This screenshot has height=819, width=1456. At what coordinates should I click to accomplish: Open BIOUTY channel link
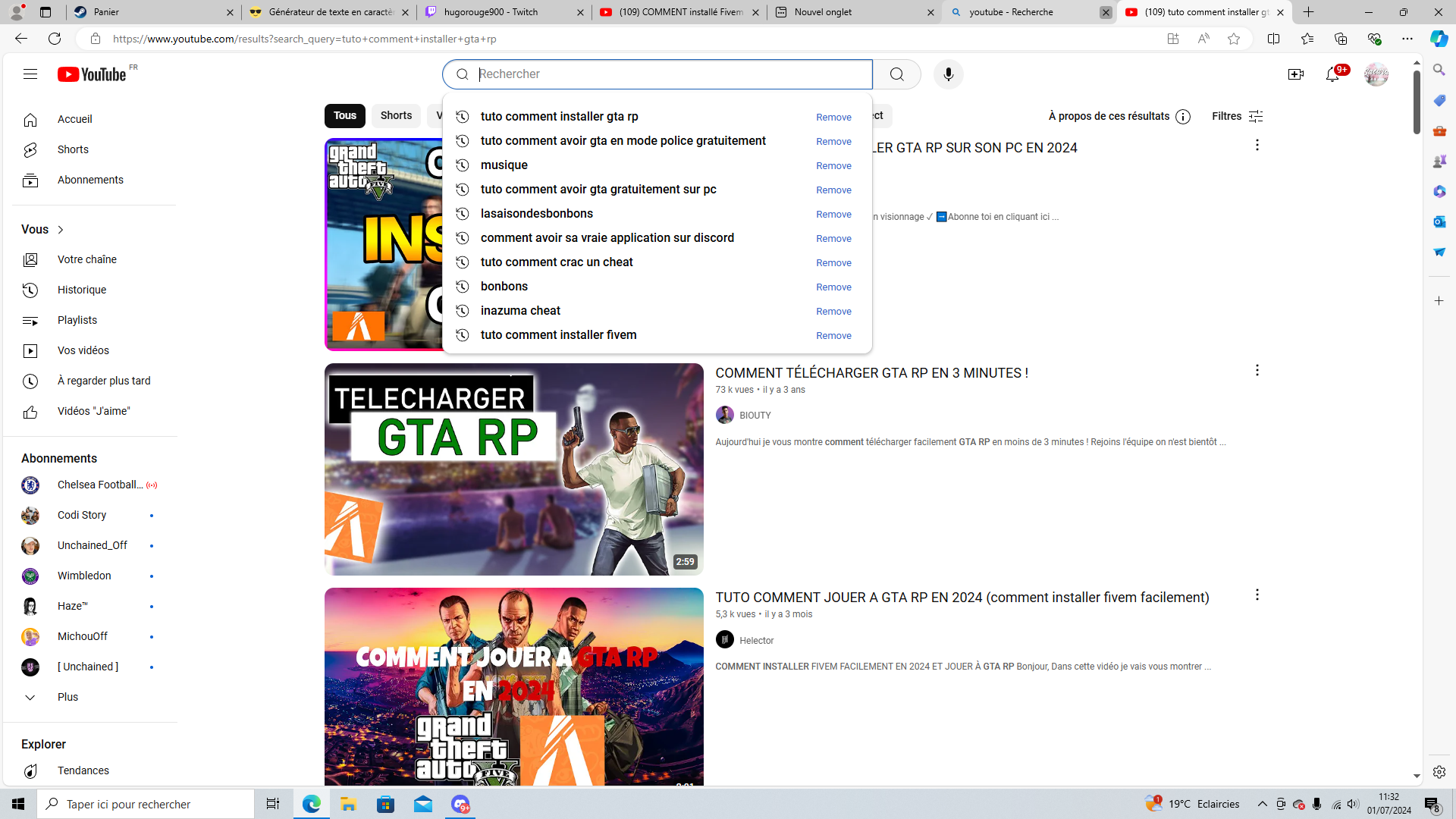(x=755, y=416)
